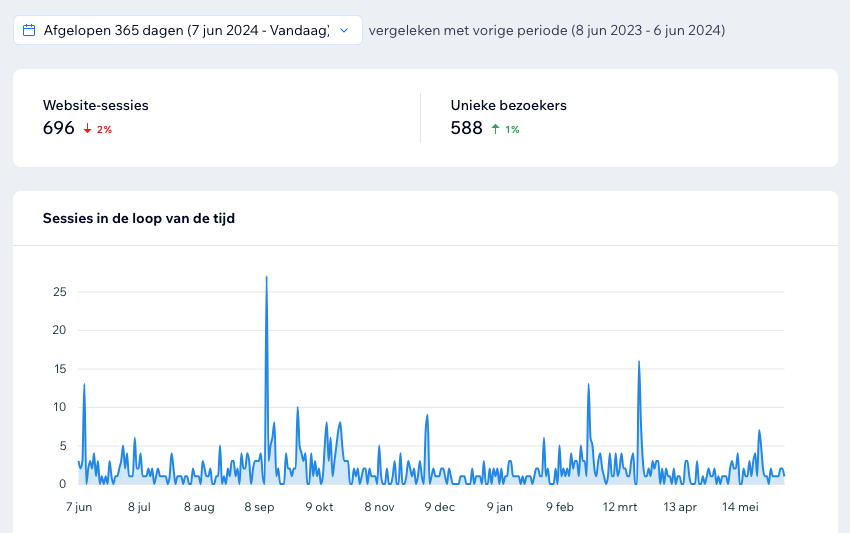850x533 pixels.
Task: Click the '12 mrt' x-axis label
Action: tap(620, 507)
